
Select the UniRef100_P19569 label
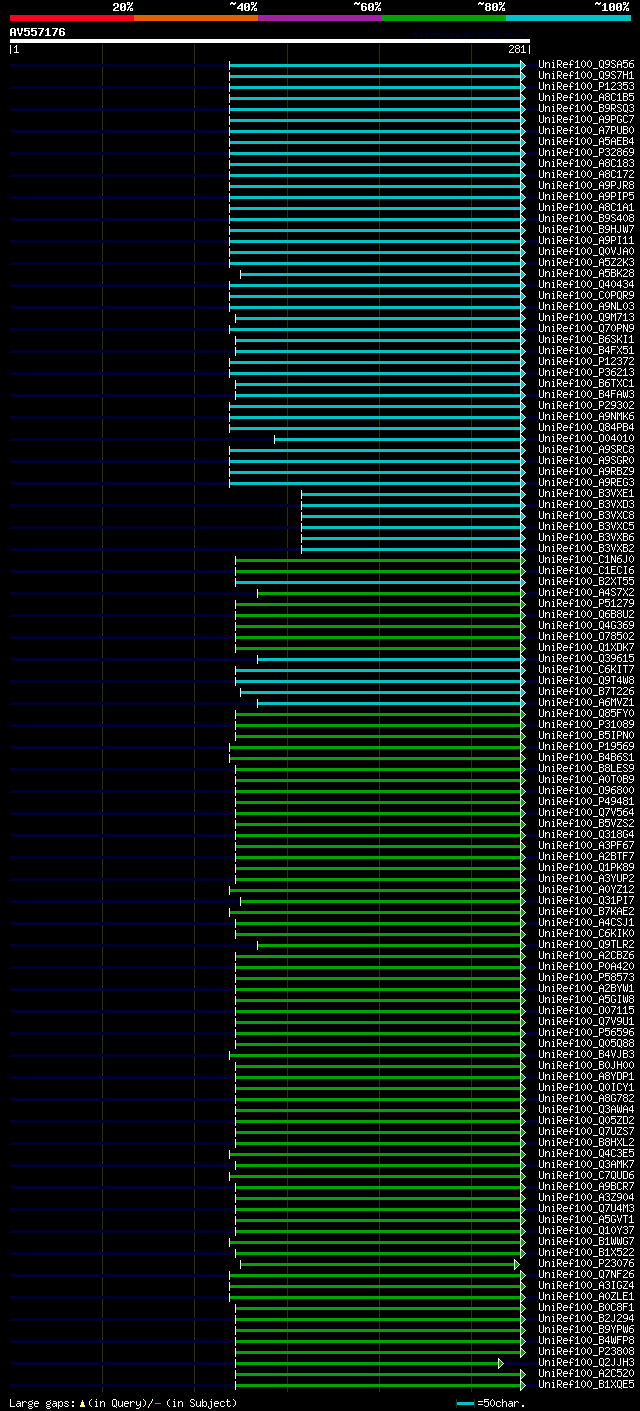(586, 747)
